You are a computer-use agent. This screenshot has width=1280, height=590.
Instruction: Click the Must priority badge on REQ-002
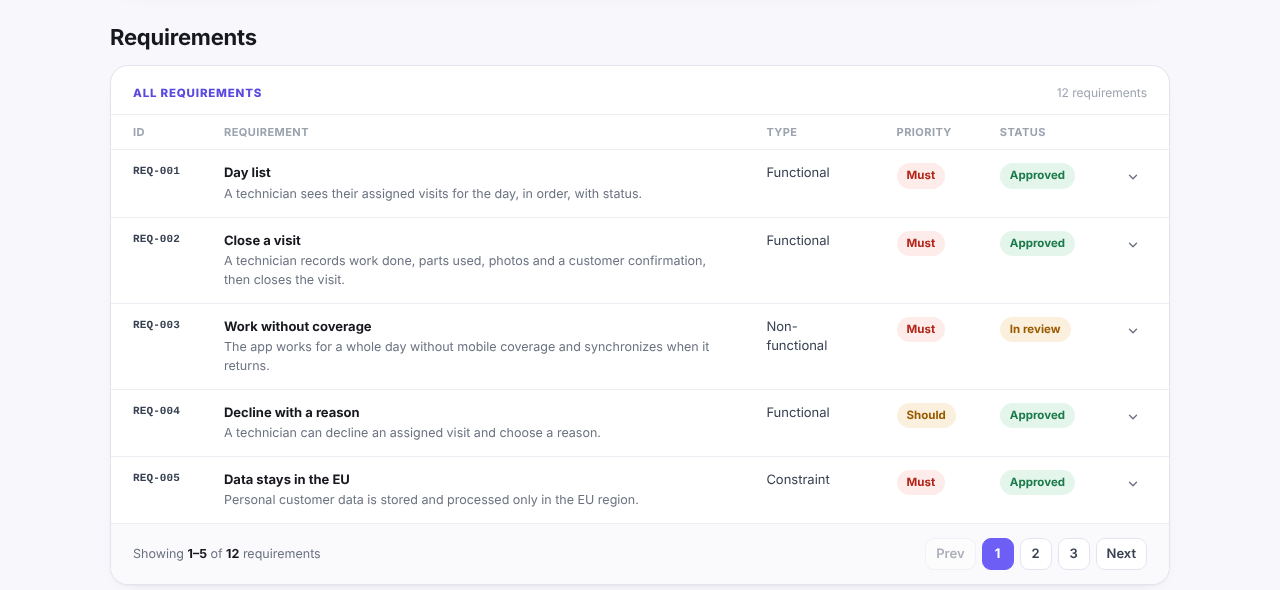click(x=921, y=244)
